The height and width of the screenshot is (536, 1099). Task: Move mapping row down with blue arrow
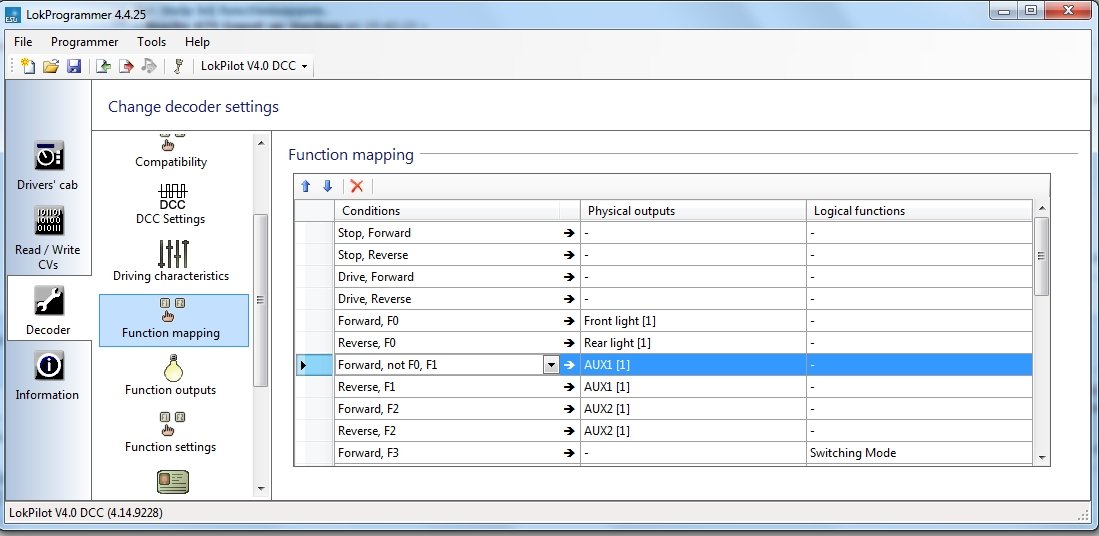[x=327, y=186]
